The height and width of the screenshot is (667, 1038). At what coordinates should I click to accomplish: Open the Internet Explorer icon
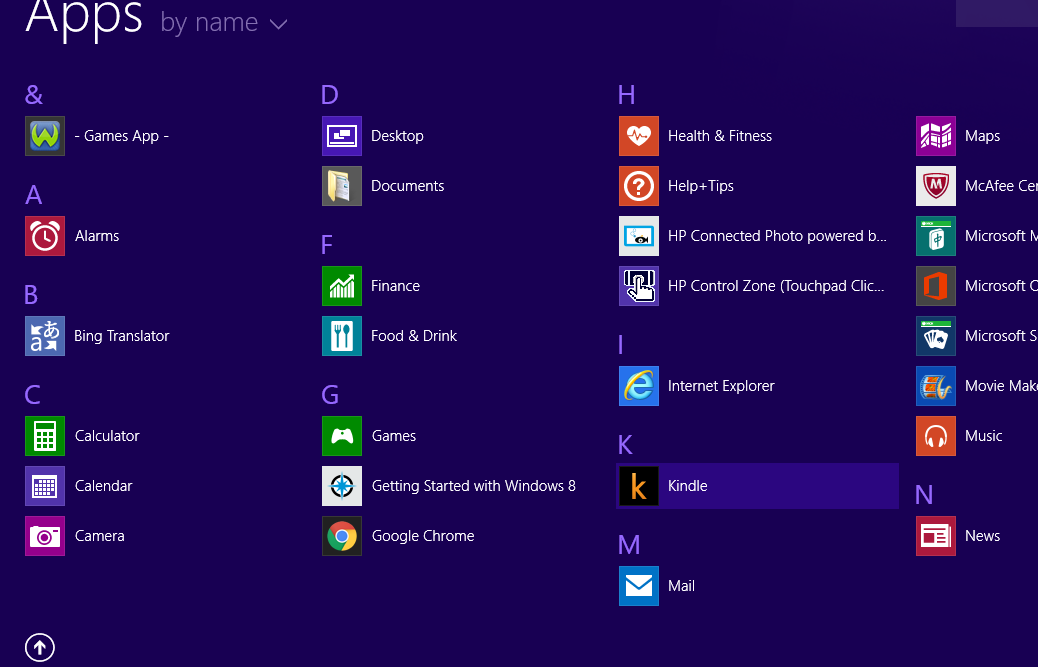(x=639, y=386)
